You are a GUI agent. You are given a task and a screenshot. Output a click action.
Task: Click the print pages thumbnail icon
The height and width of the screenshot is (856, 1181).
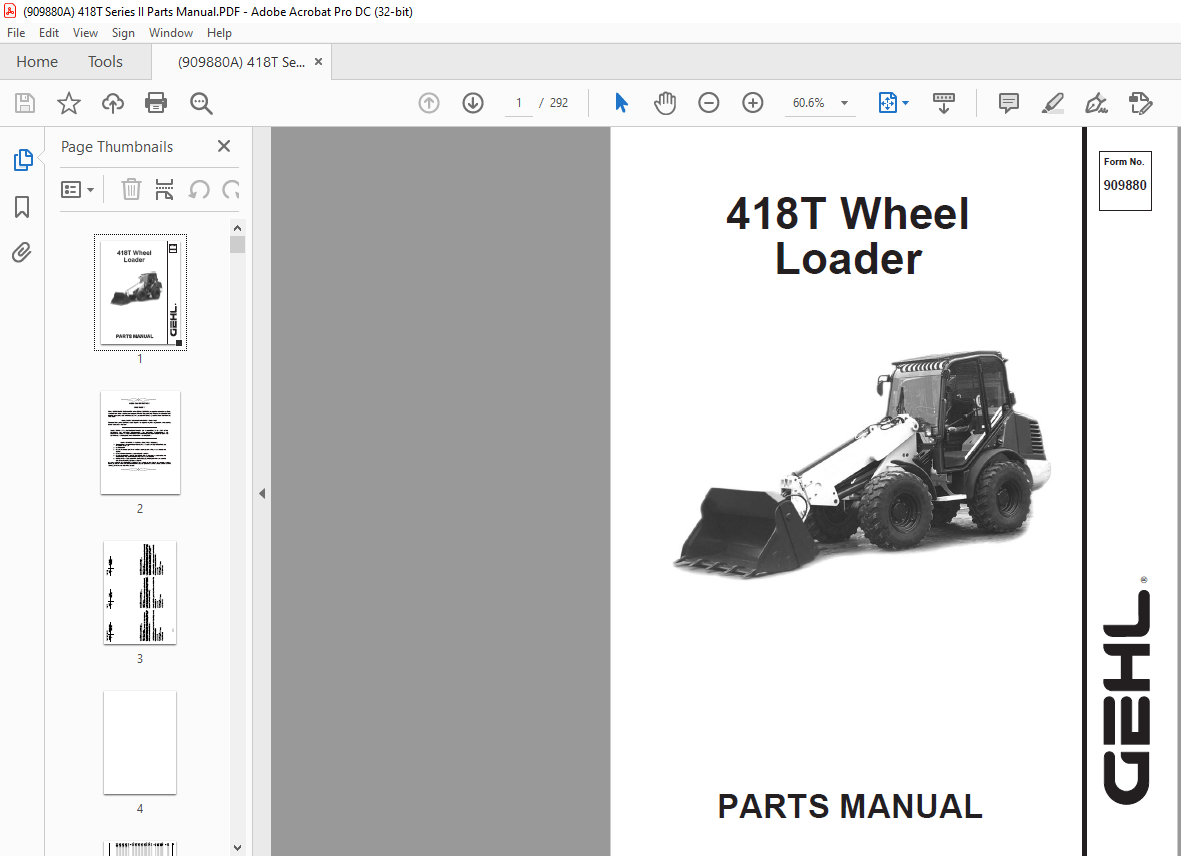pos(164,189)
